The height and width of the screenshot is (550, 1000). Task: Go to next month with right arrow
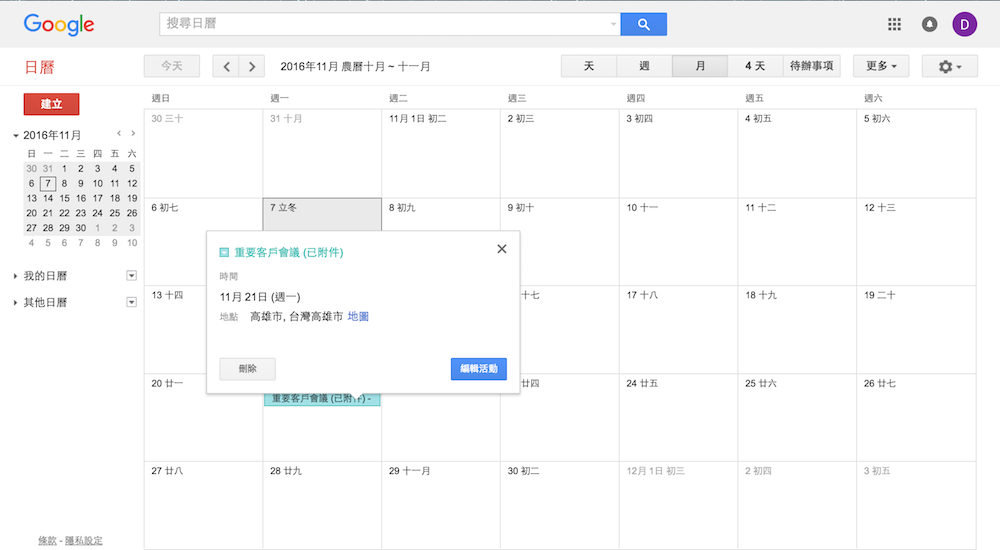pyautogui.click(x=251, y=67)
